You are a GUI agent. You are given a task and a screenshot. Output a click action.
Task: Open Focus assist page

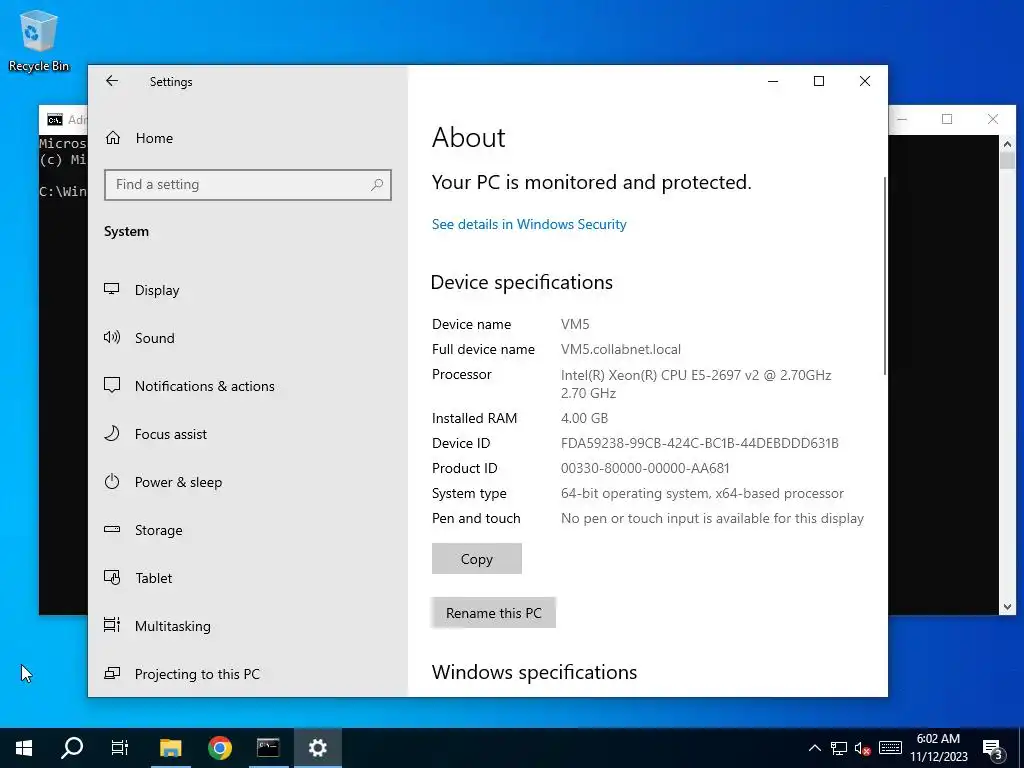point(170,434)
